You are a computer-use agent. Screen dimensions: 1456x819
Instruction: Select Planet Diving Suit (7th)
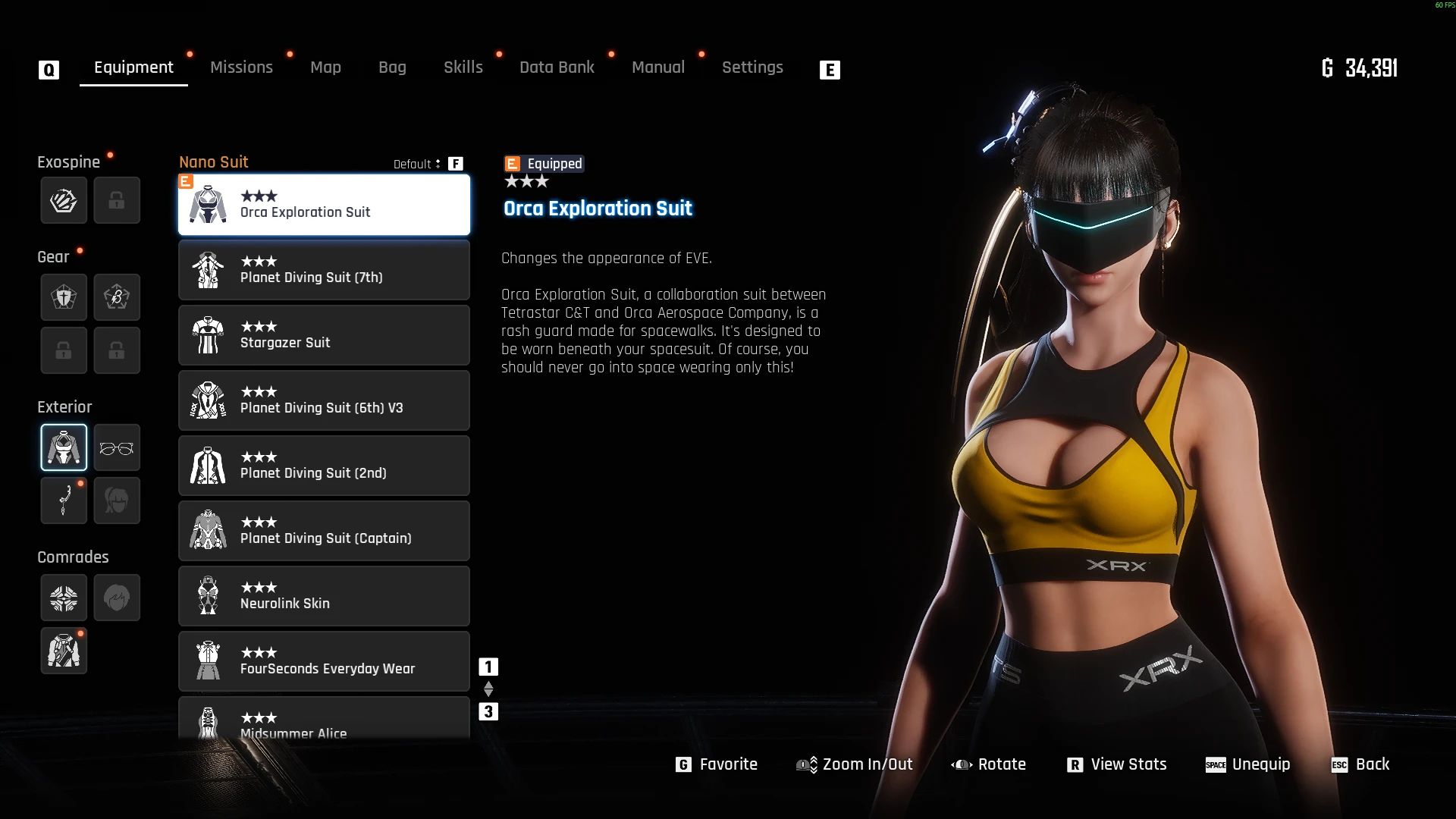(324, 270)
